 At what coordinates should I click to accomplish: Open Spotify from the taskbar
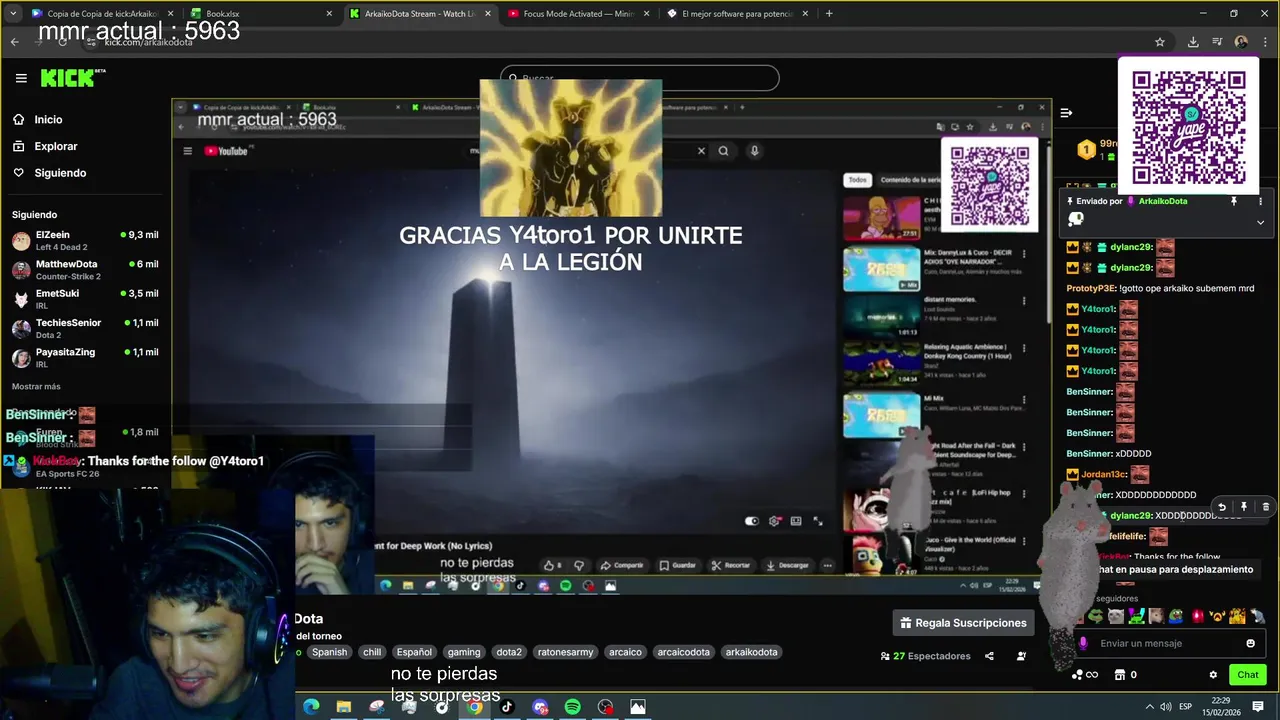click(x=573, y=707)
